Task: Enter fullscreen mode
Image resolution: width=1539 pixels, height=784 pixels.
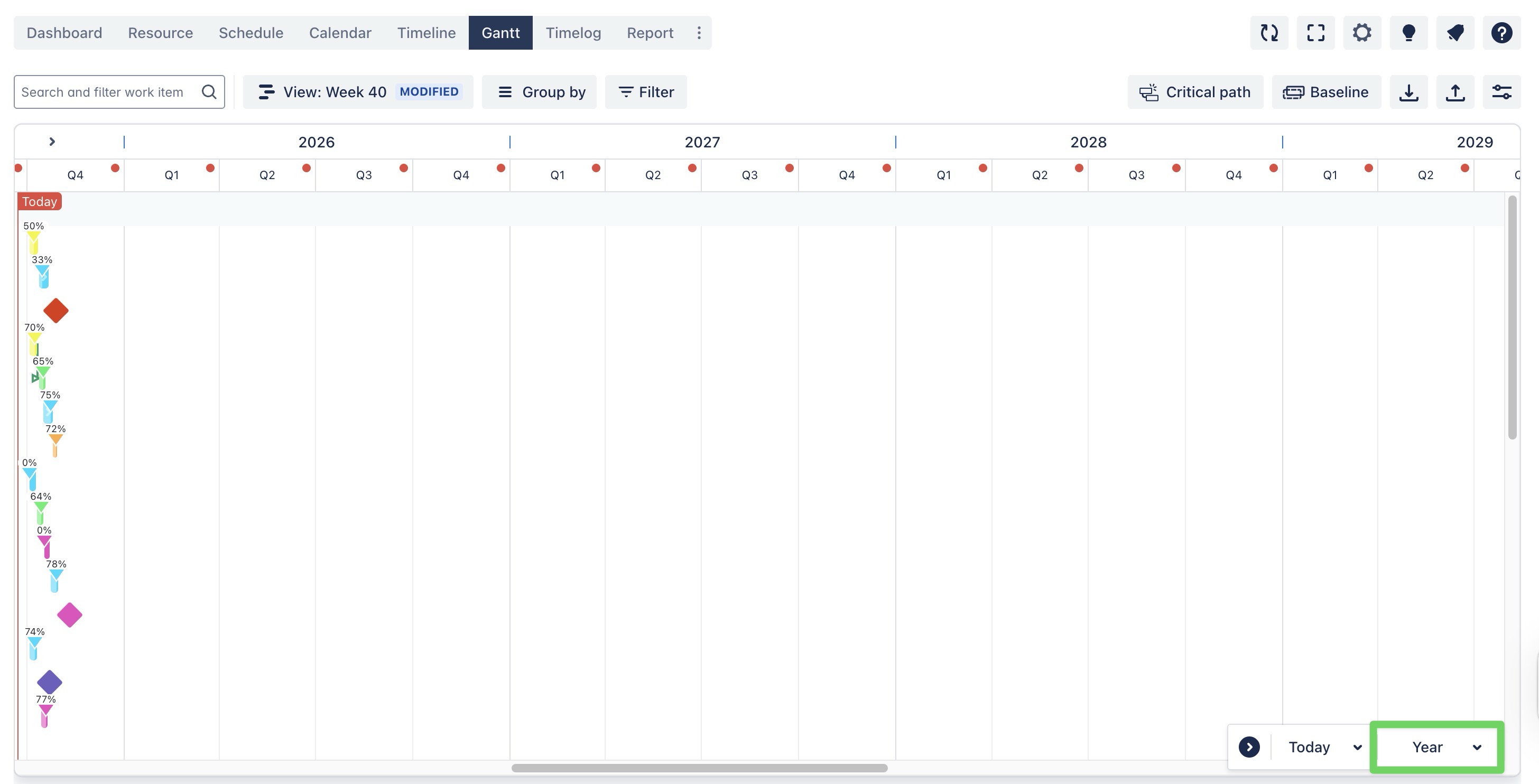Action: point(1315,33)
